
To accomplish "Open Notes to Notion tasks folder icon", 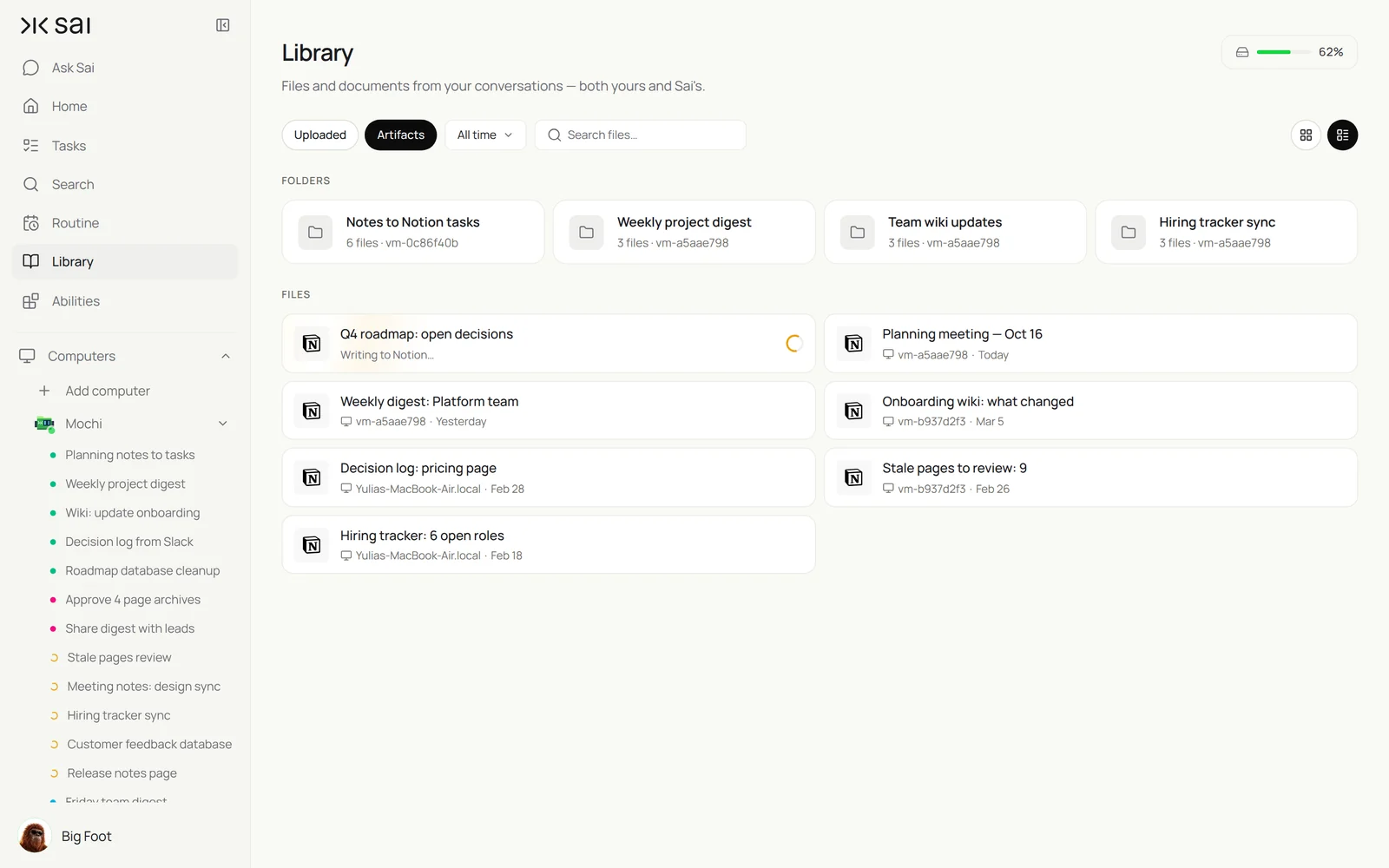I will click(x=315, y=232).
